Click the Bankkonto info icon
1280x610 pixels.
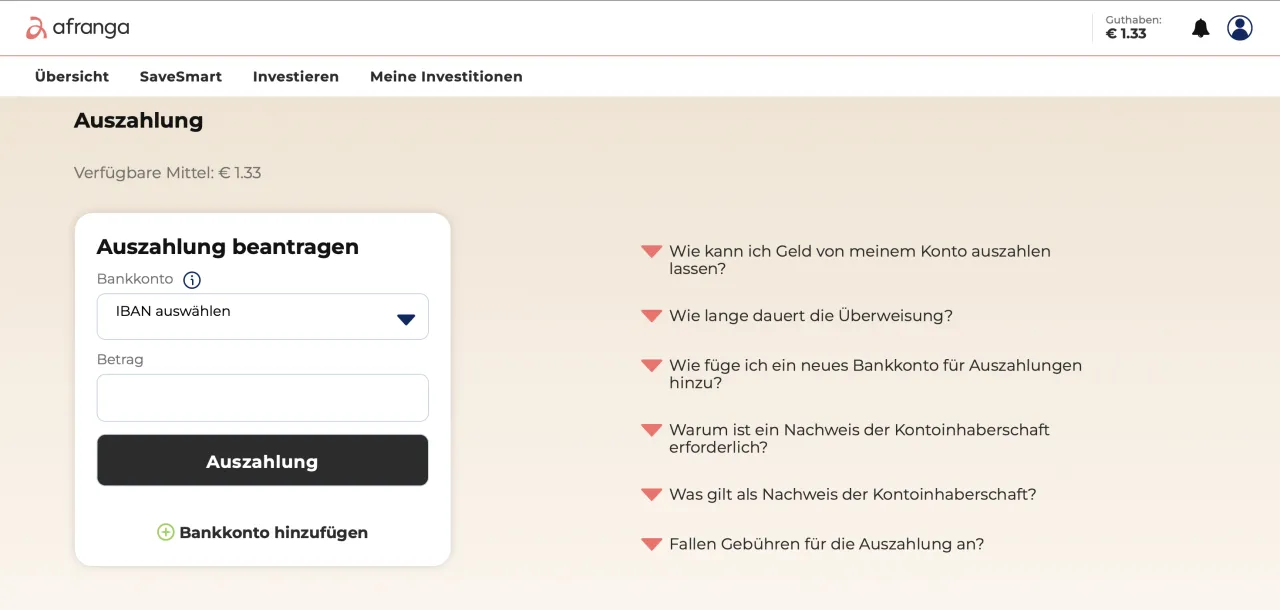(192, 280)
